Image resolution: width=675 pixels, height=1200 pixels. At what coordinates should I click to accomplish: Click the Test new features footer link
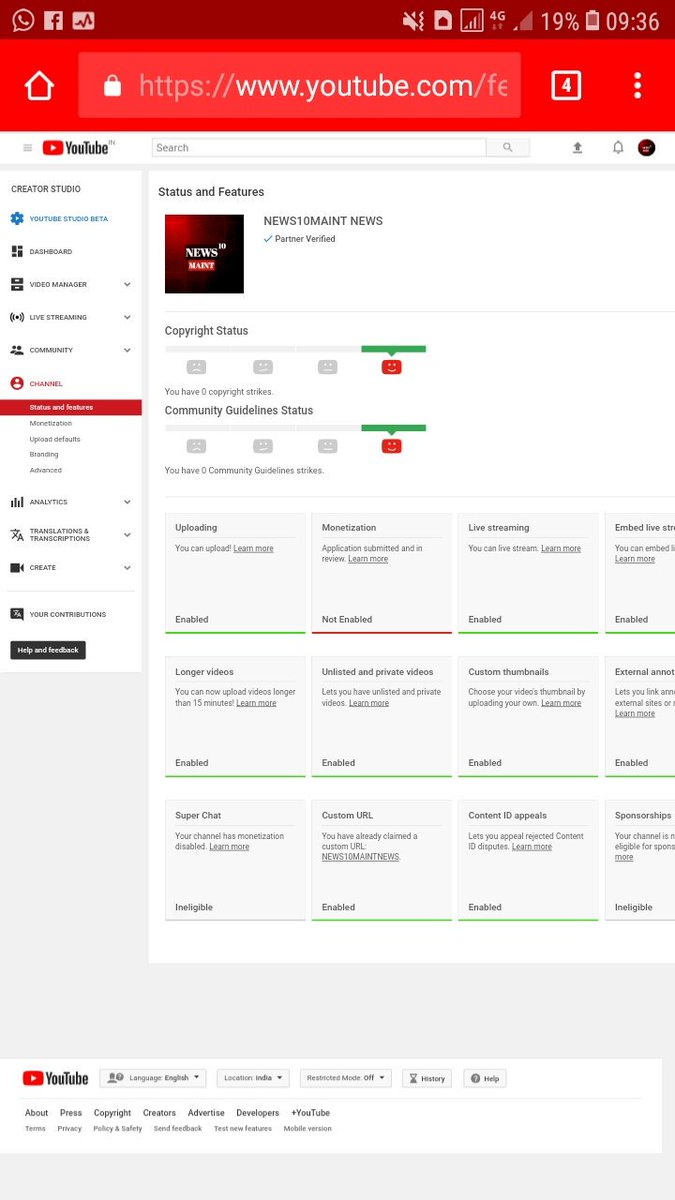[x=243, y=1129]
